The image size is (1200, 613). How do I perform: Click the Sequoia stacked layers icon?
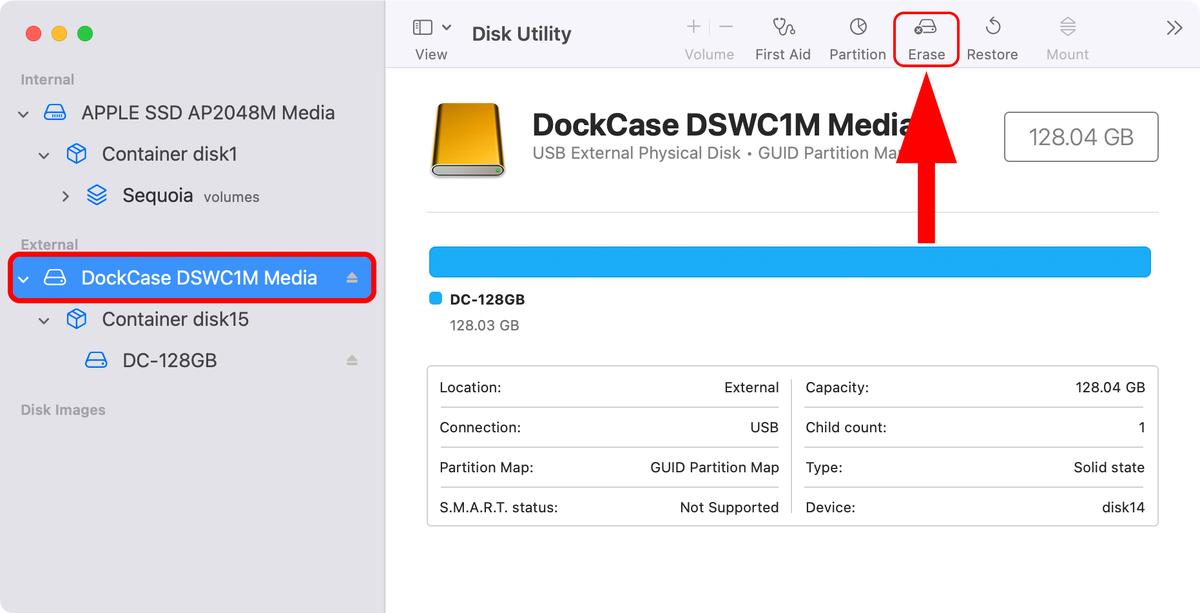coord(96,195)
